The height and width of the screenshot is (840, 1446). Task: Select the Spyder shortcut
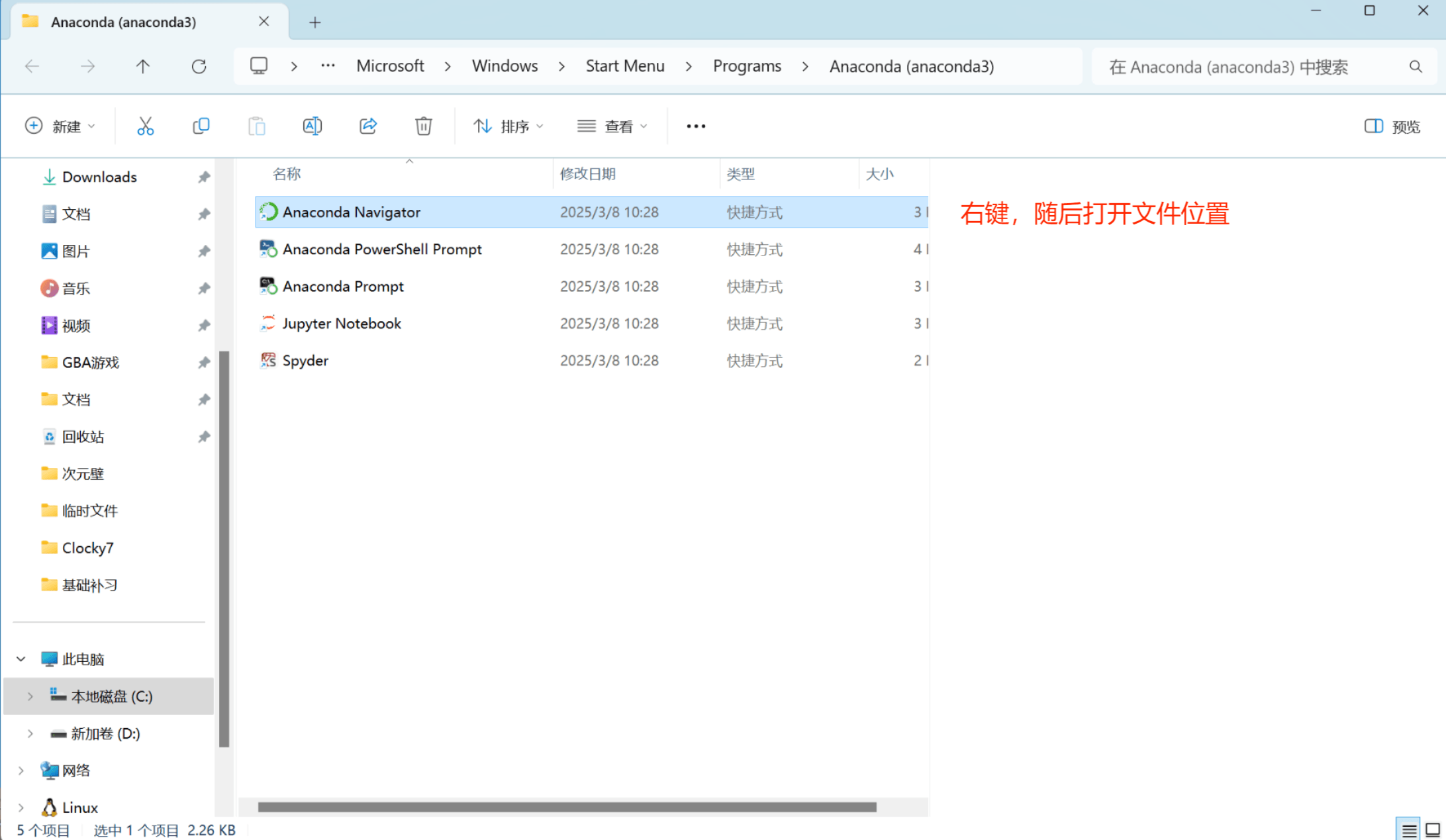coord(305,361)
